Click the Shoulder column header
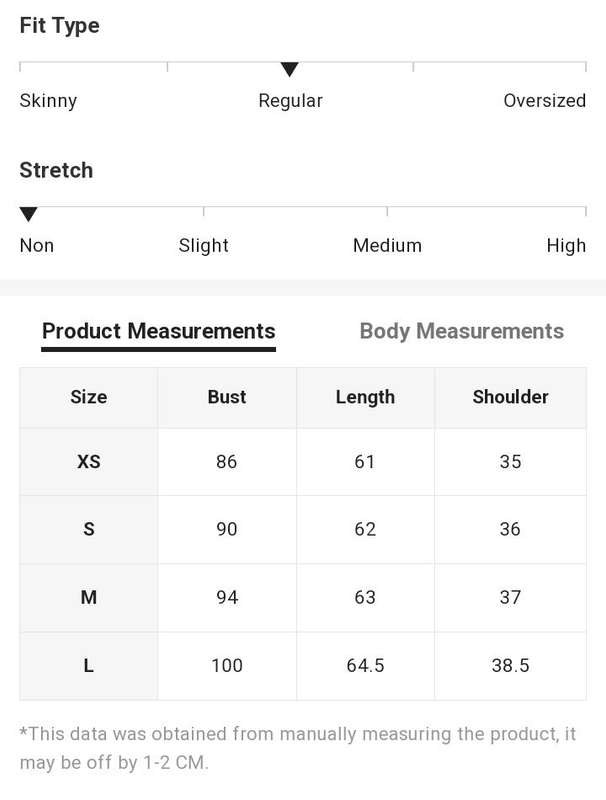The image size is (606, 800). 511,397
